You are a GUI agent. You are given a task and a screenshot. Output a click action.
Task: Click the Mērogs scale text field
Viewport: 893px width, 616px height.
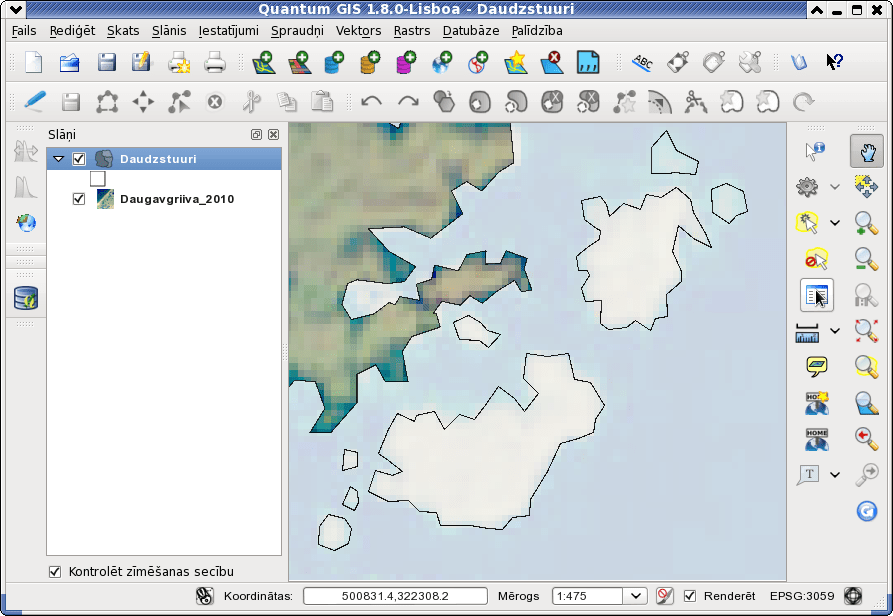pos(588,596)
